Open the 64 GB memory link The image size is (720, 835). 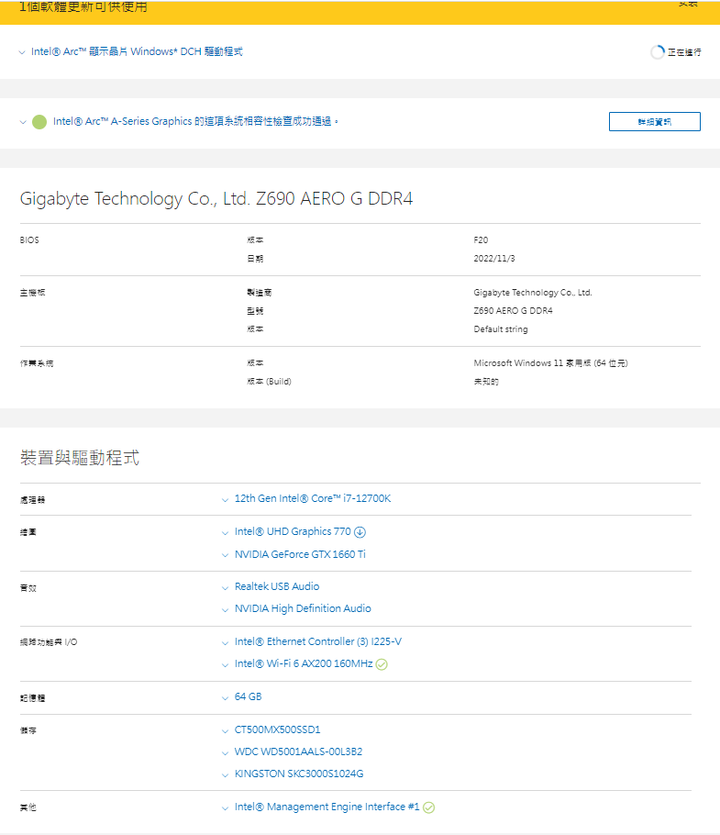click(x=248, y=697)
